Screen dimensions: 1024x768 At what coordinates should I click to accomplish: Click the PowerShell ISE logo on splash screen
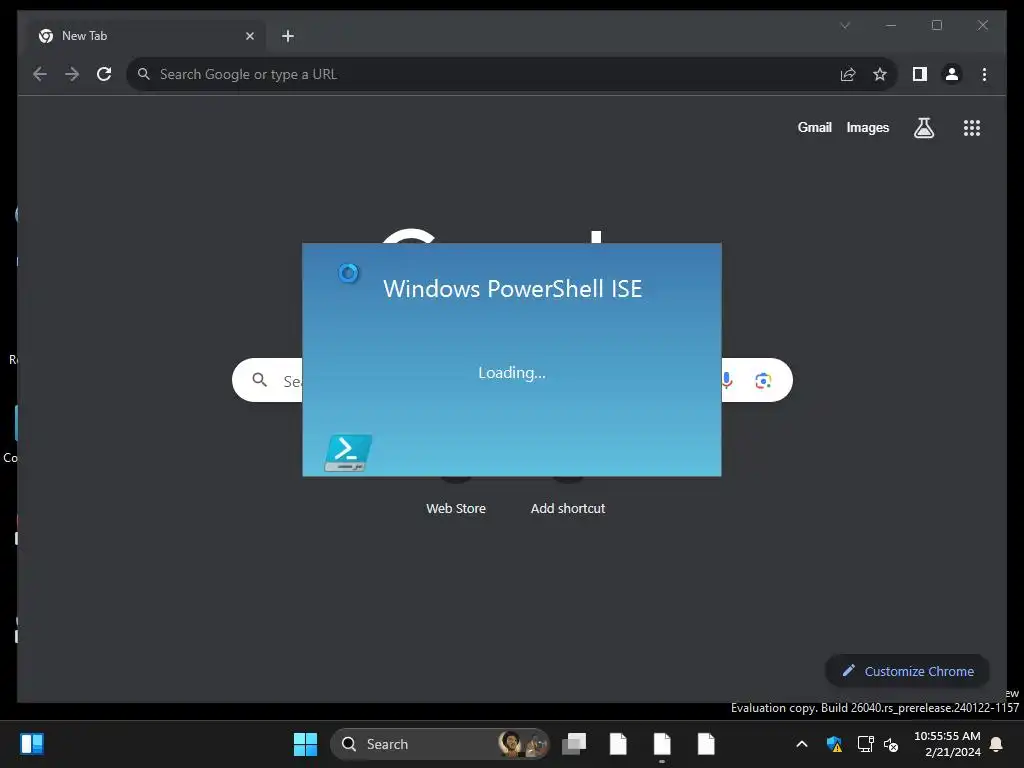tap(348, 453)
